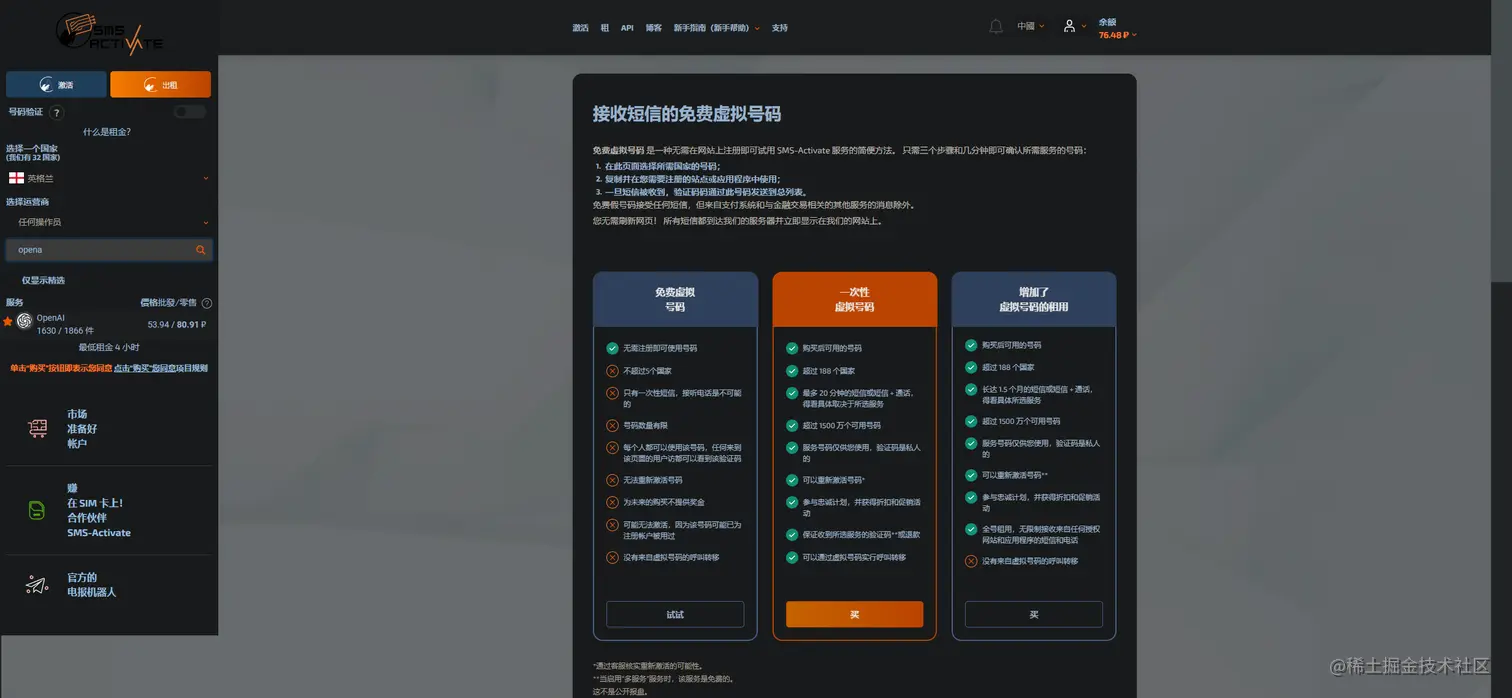Open API in the top navigation
The image size is (1512, 698).
click(x=627, y=28)
